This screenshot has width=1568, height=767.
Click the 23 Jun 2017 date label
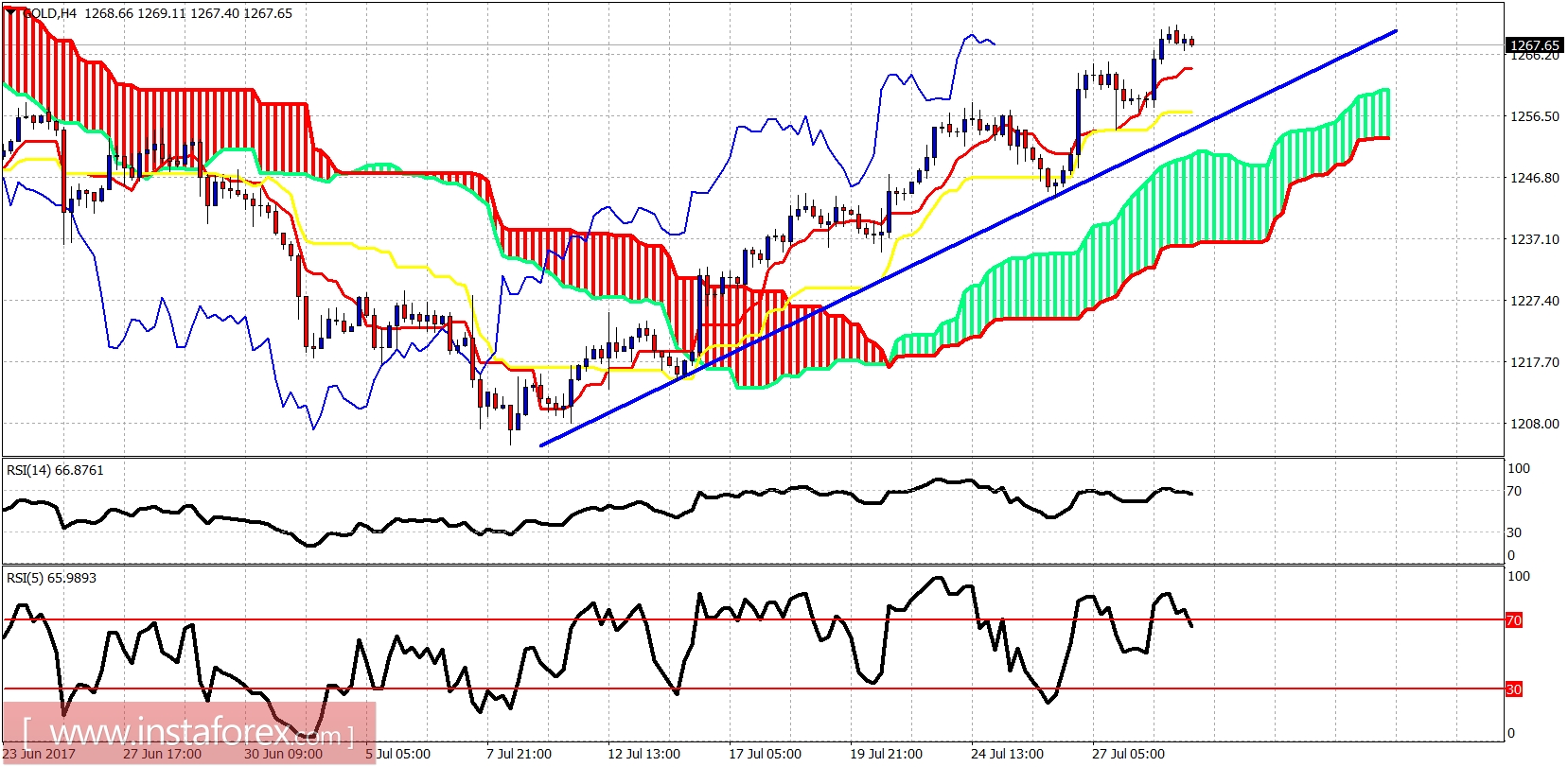click(x=39, y=754)
